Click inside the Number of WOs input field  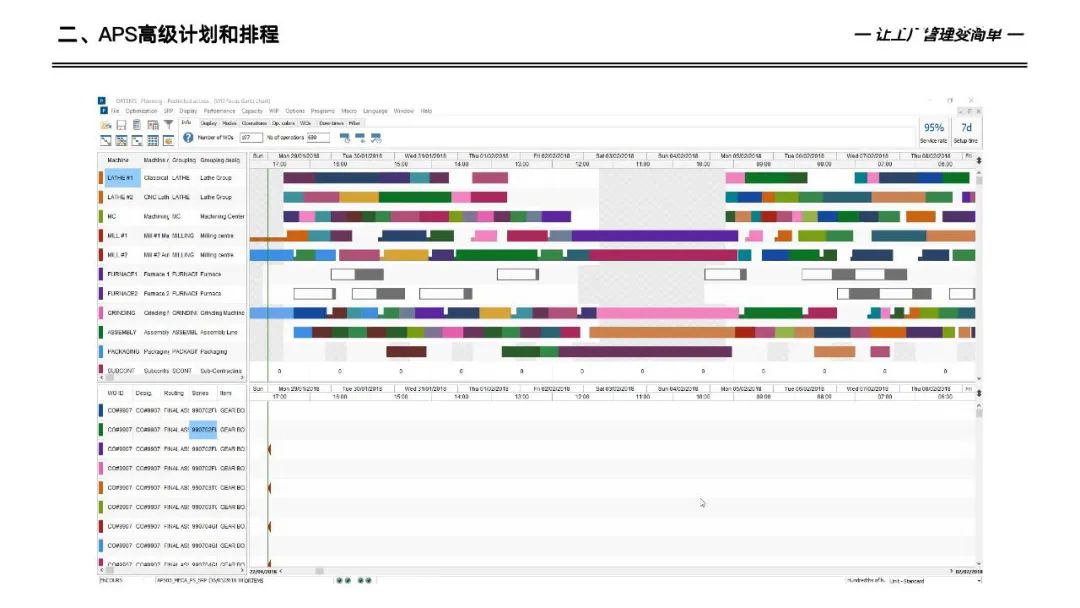point(252,136)
